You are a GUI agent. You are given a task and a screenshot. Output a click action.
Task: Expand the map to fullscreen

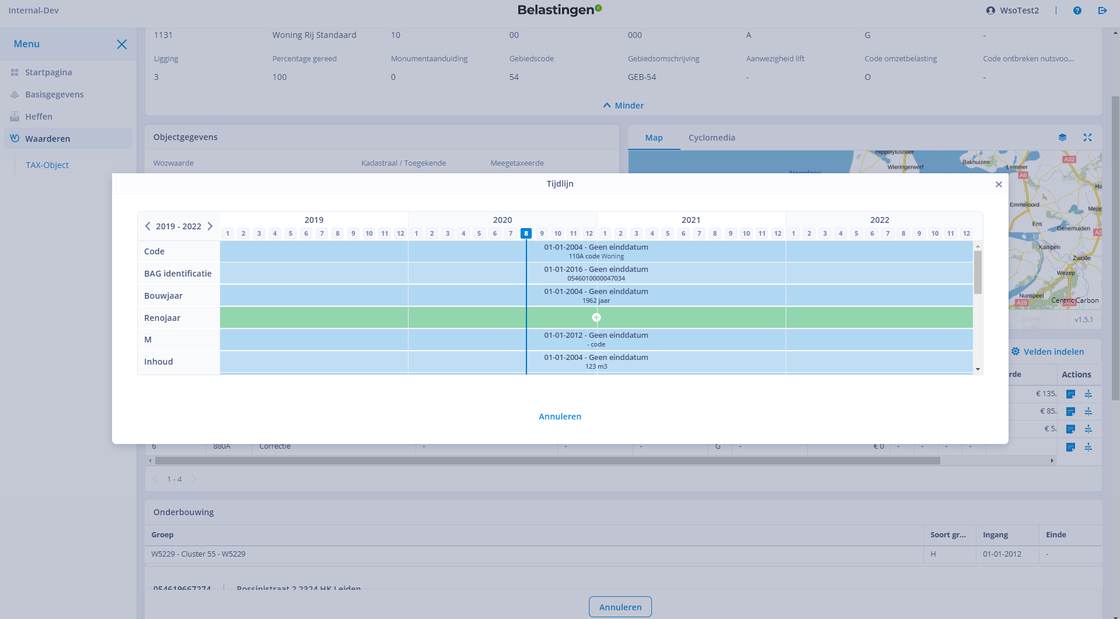(x=1087, y=138)
